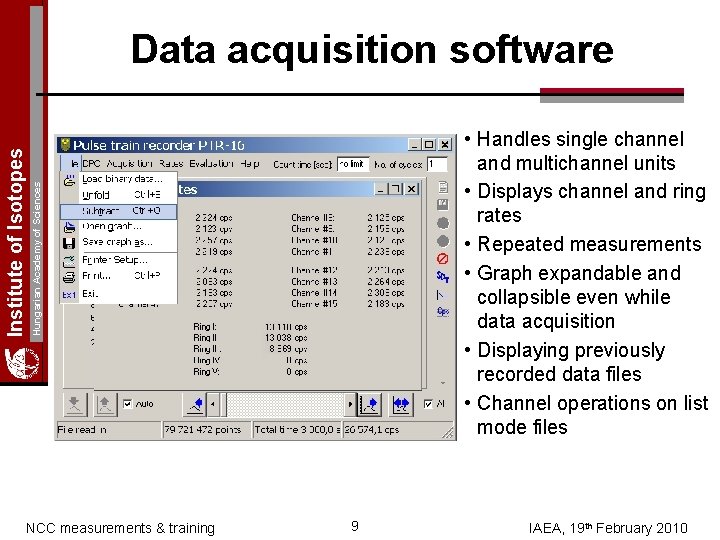Click the 'Total time 3 000,0 s' status text
Image resolution: width=720 pixels, height=540 pixels.
pyautogui.click(x=298, y=430)
